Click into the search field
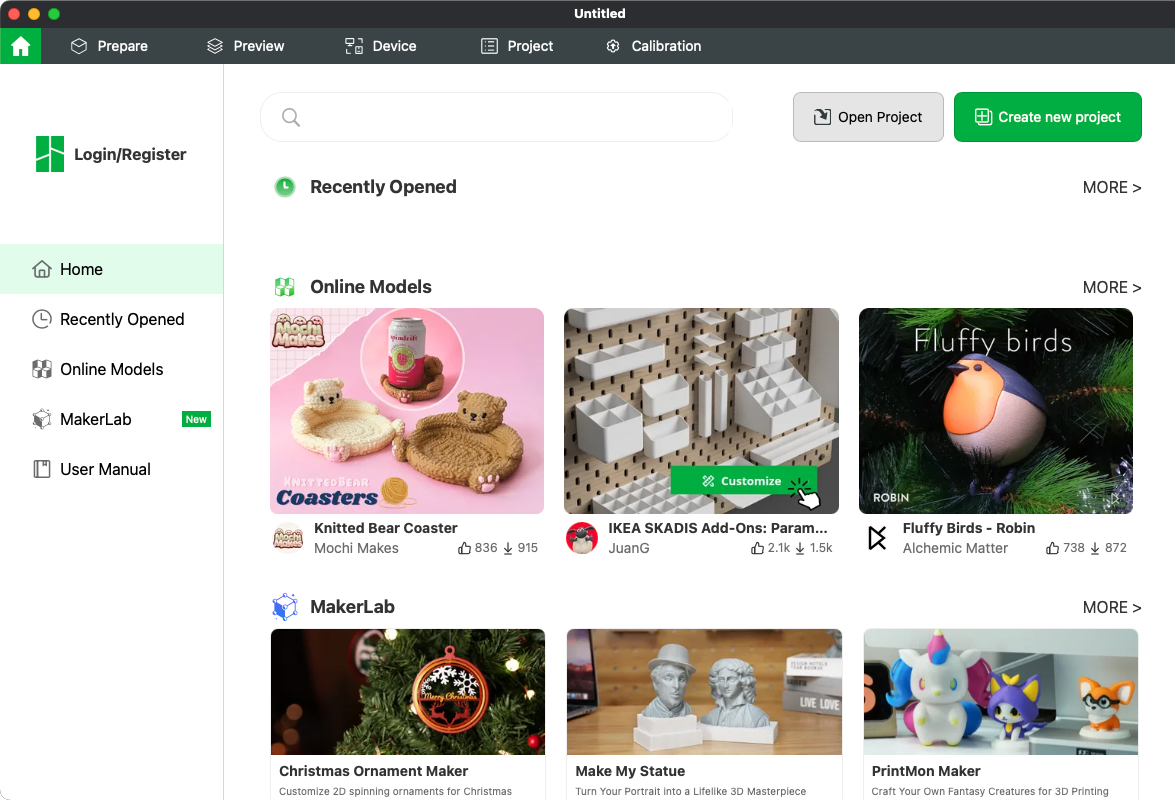This screenshot has width=1175, height=800. coord(496,117)
